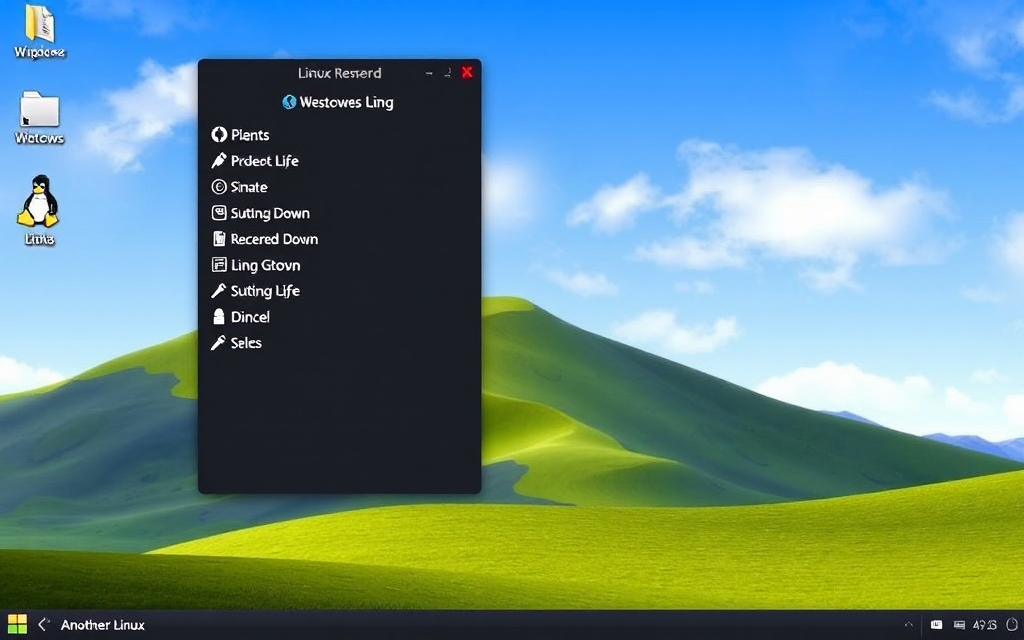Click the pen icon beside Prdeot Life
Viewport: 1024px width, 640px height.
coord(219,161)
